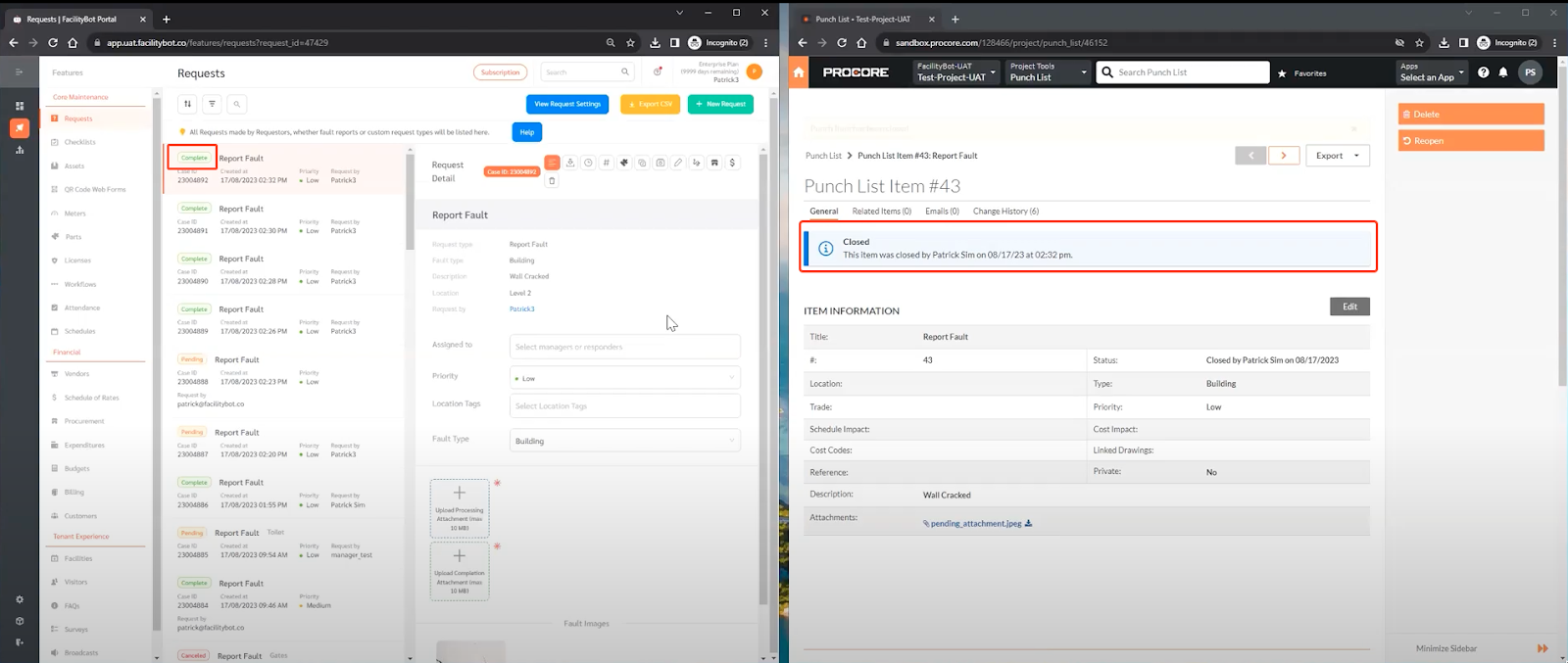
Task: Open QR Code Web Forms menu item
Action: coord(95,189)
